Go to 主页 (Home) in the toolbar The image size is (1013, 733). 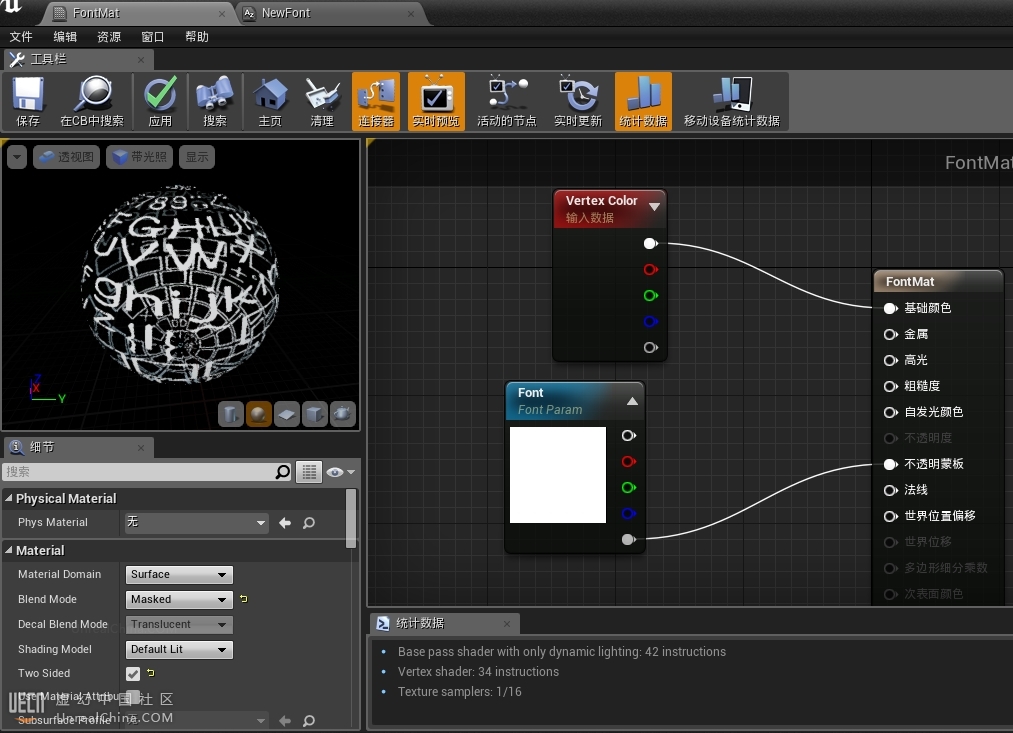pos(270,101)
